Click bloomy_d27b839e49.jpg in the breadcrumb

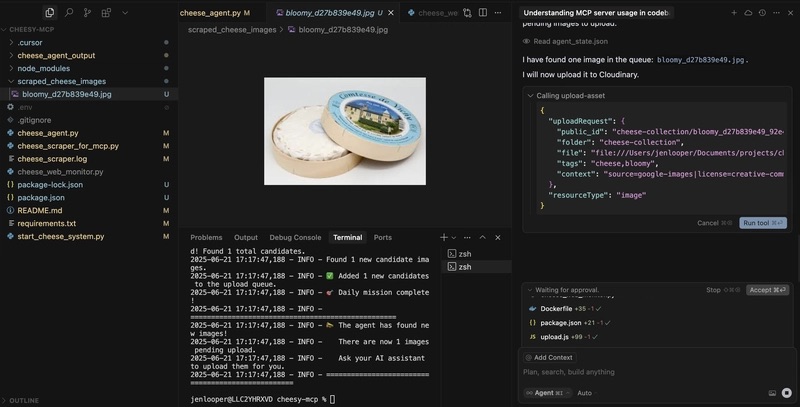click(x=343, y=30)
